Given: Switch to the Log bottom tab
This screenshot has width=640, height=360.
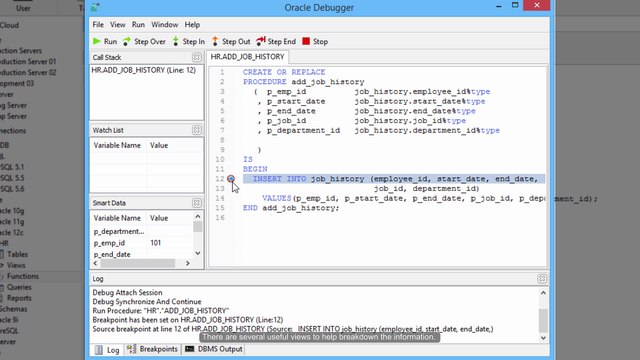Looking at the screenshot, I should pos(107,350).
